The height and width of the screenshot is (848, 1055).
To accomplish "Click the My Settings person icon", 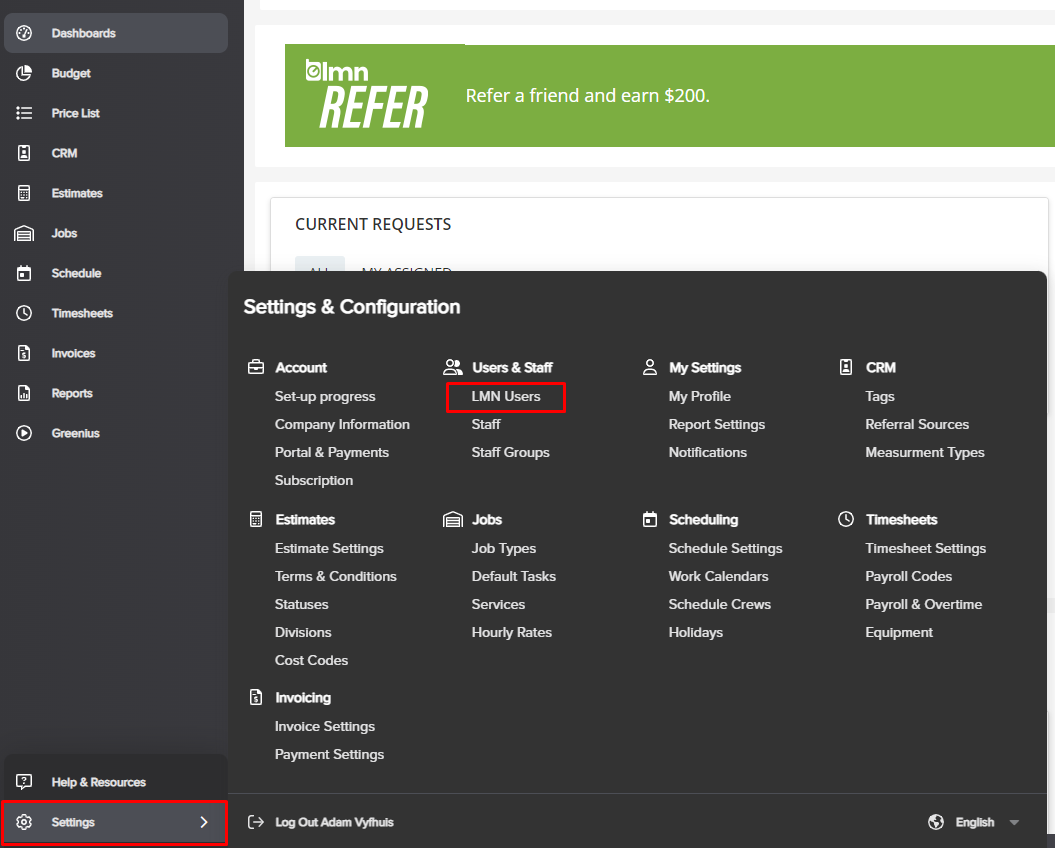I will tap(650, 367).
